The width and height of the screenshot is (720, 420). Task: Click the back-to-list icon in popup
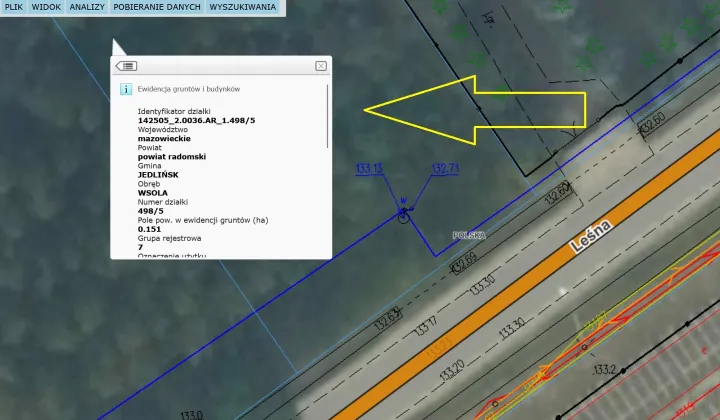pos(126,66)
